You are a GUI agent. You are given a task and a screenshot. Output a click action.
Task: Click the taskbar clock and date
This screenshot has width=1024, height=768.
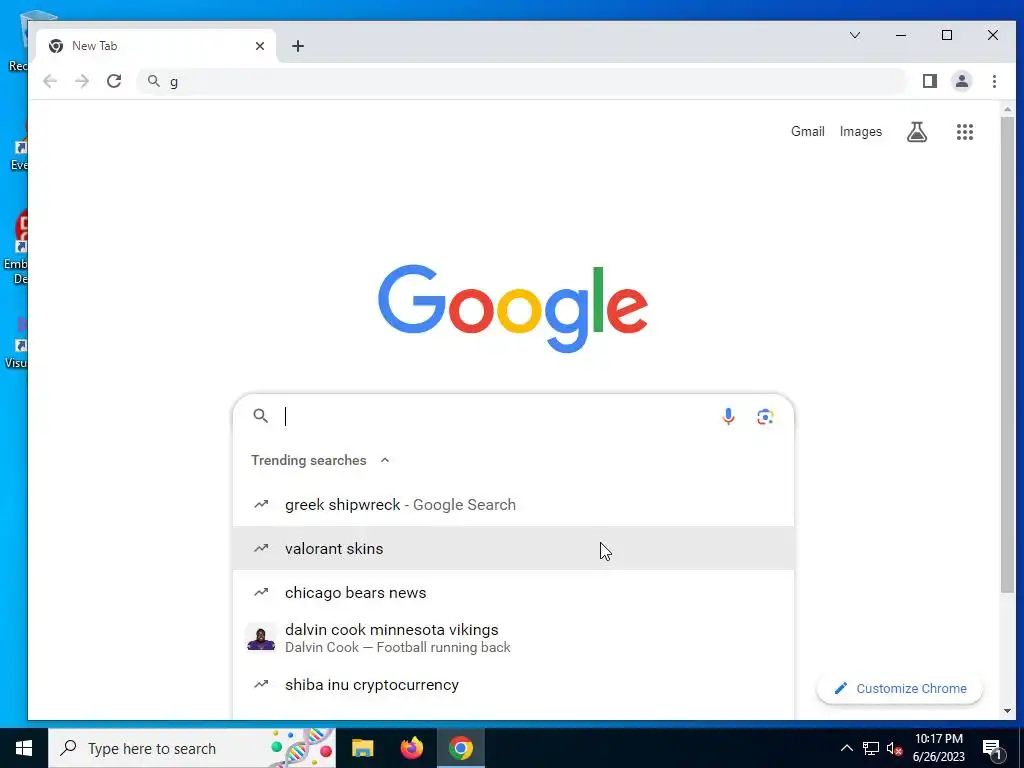click(939, 748)
